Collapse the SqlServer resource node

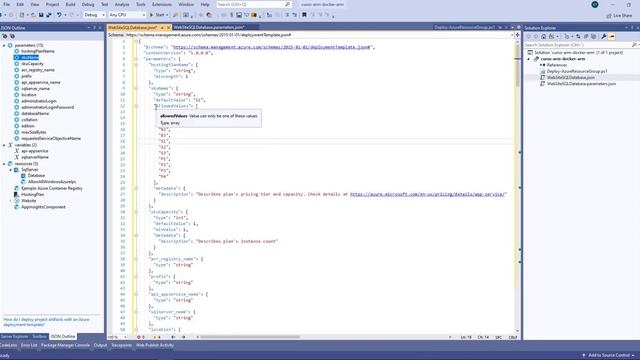(11, 169)
